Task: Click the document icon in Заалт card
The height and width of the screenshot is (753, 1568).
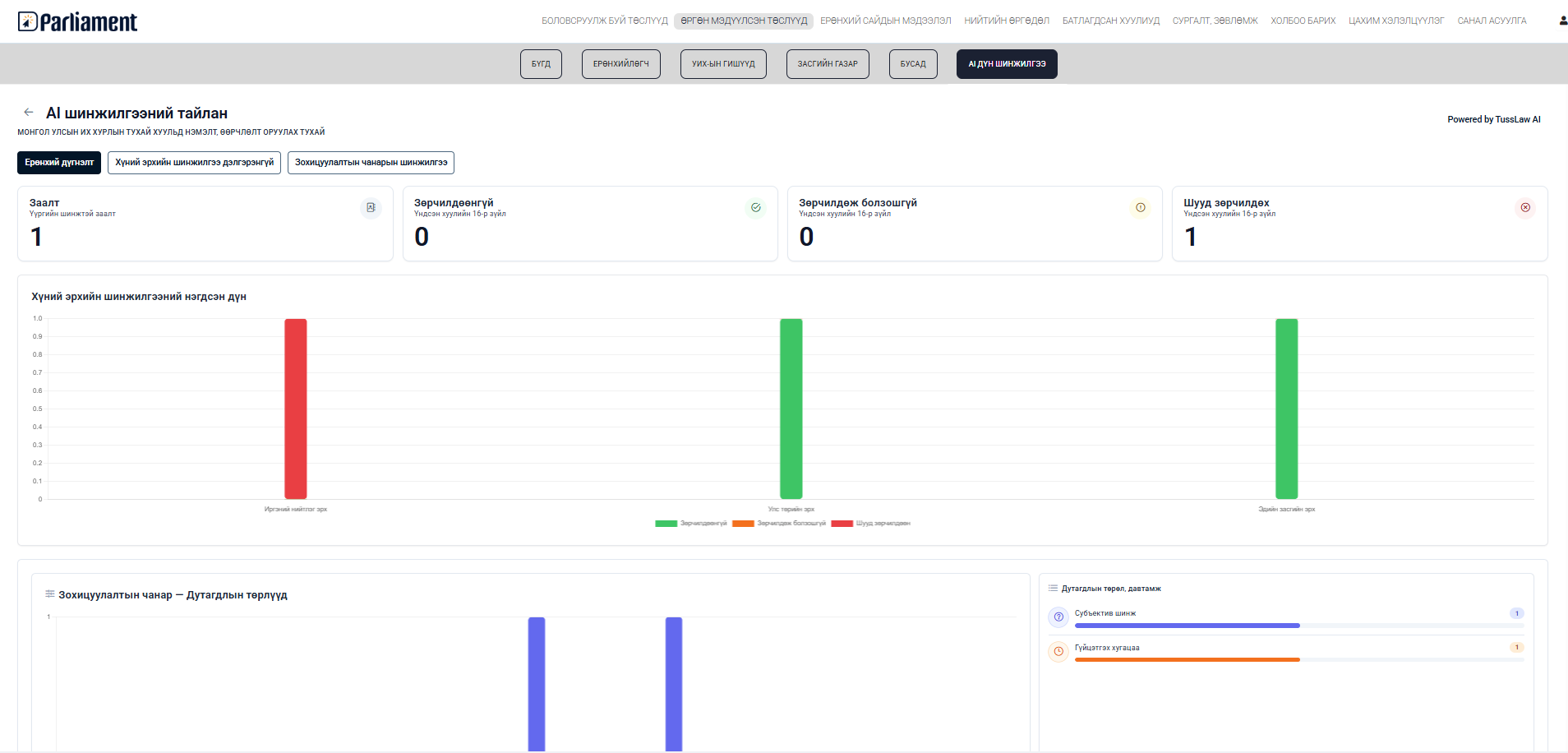Action: [x=371, y=208]
